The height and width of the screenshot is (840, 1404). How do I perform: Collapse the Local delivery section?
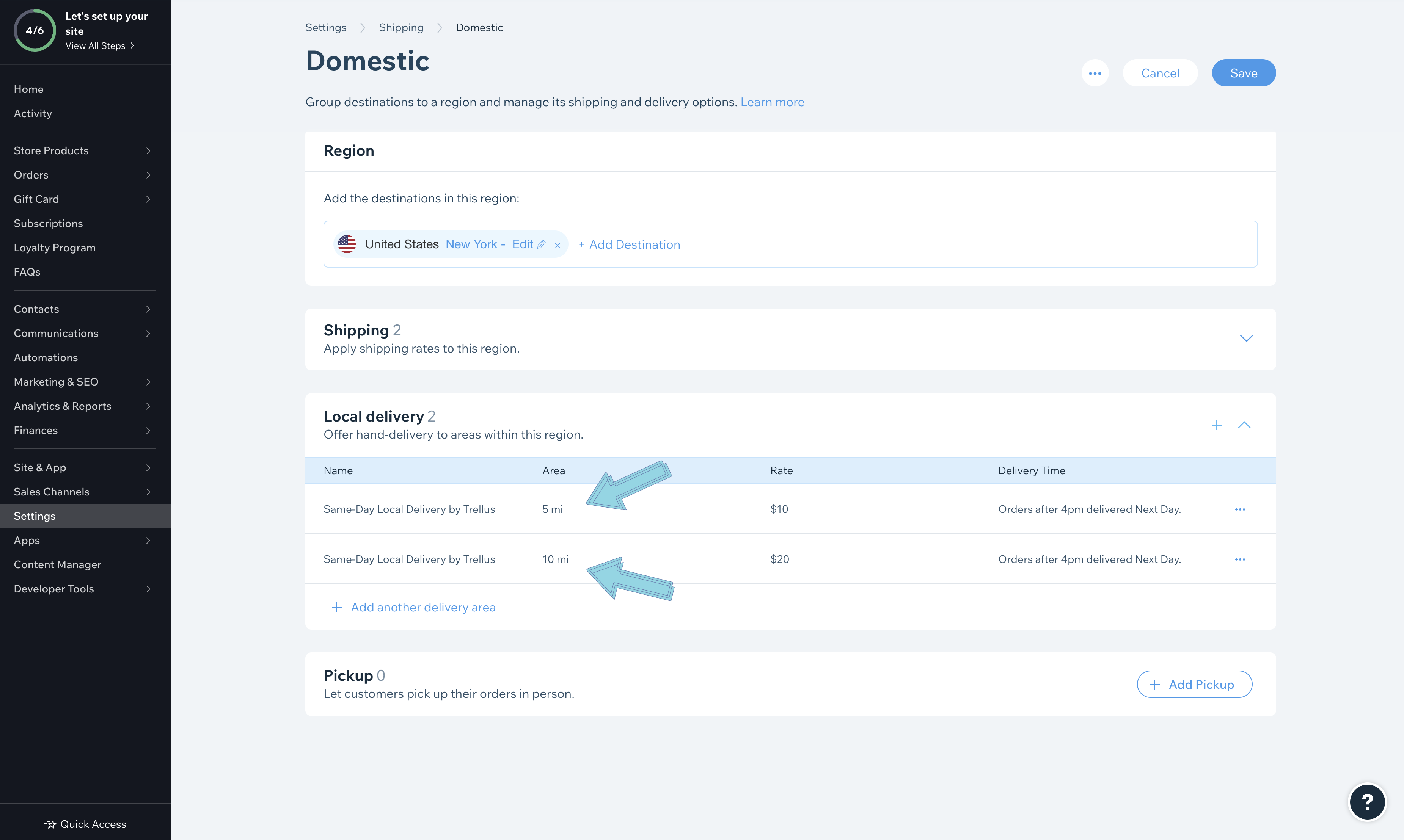click(1244, 425)
